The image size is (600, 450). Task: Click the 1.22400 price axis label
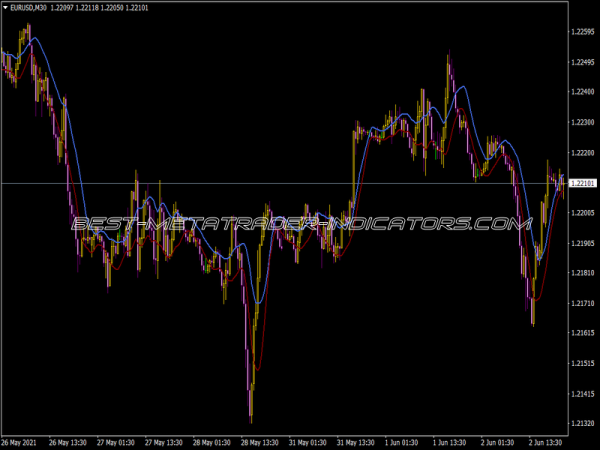[581, 92]
